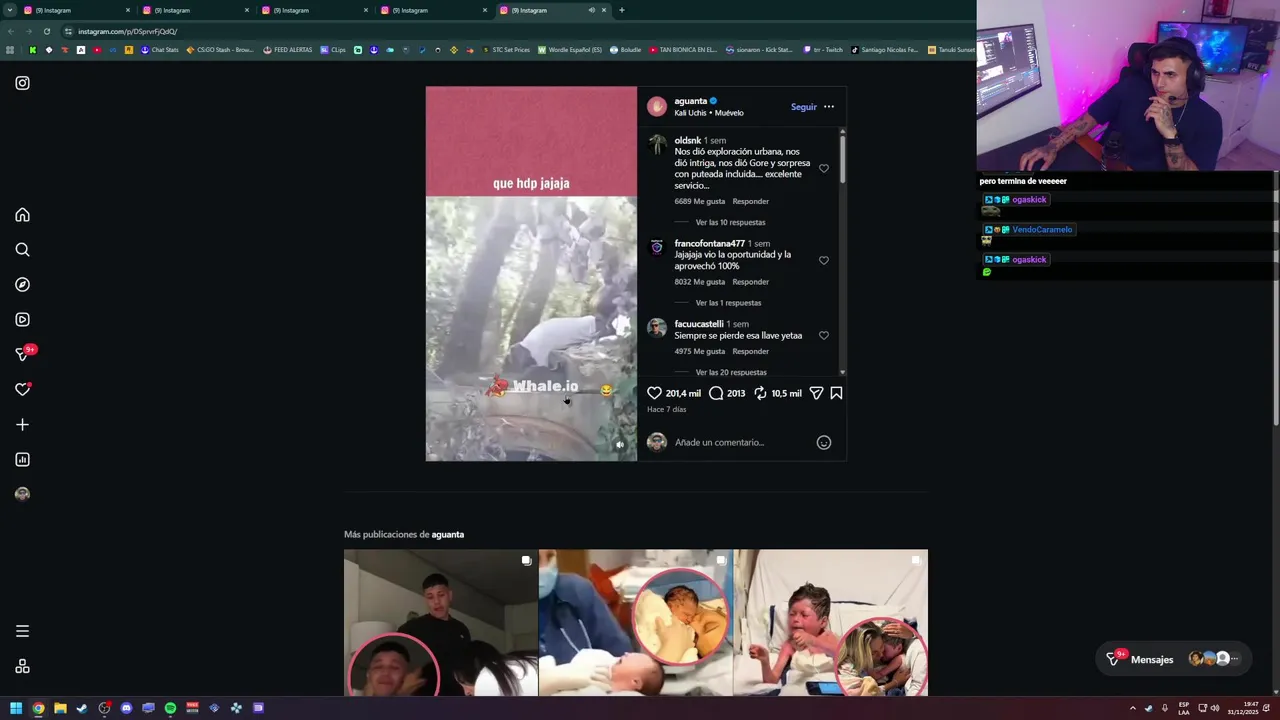This screenshot has width=1280, height=720.
Task: Switch to the fourth Instagram browser tab
Action: click(433, 10)
